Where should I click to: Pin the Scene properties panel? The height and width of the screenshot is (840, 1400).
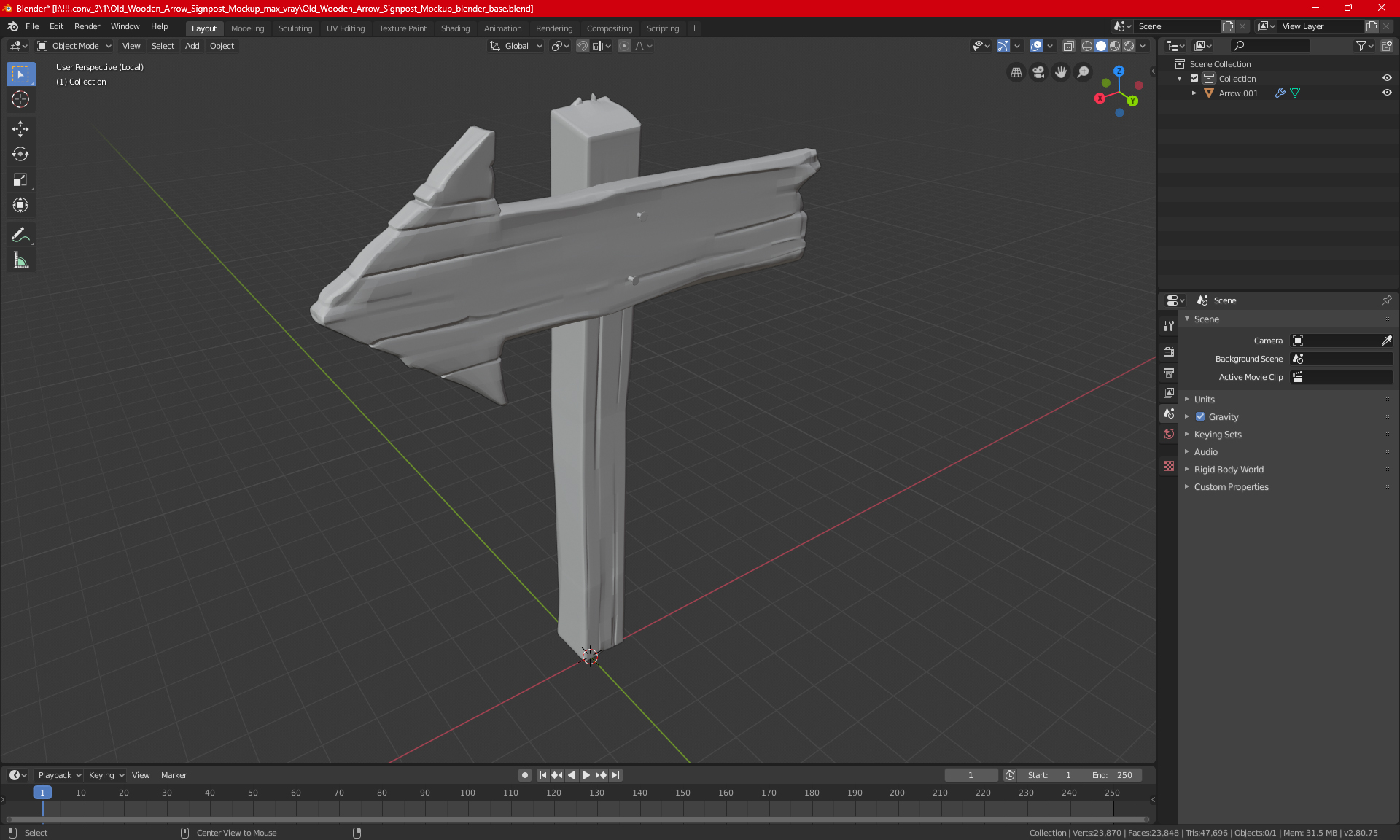coord(1386,300)
